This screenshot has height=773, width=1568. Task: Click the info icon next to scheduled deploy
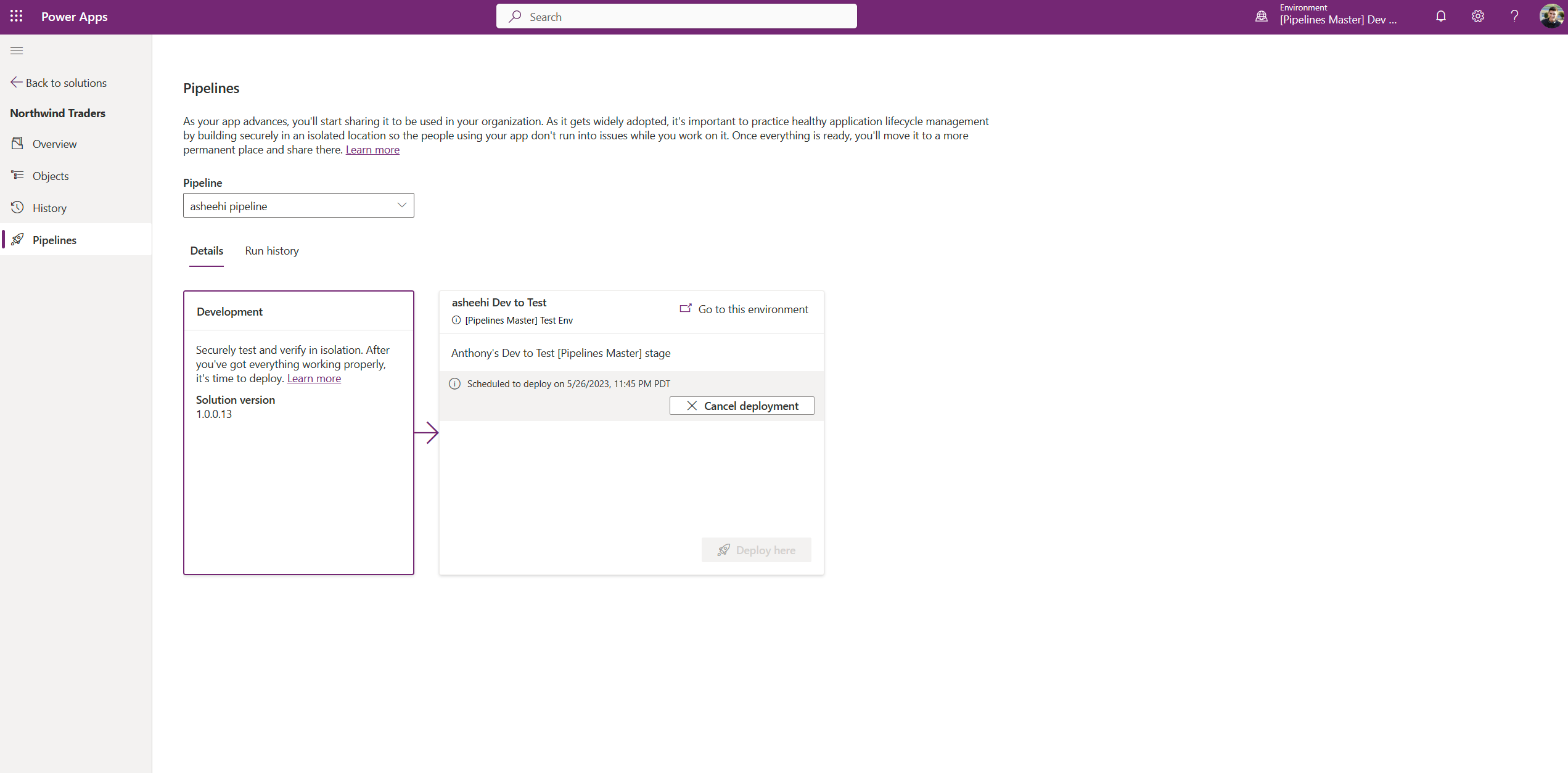click(456, 383)
